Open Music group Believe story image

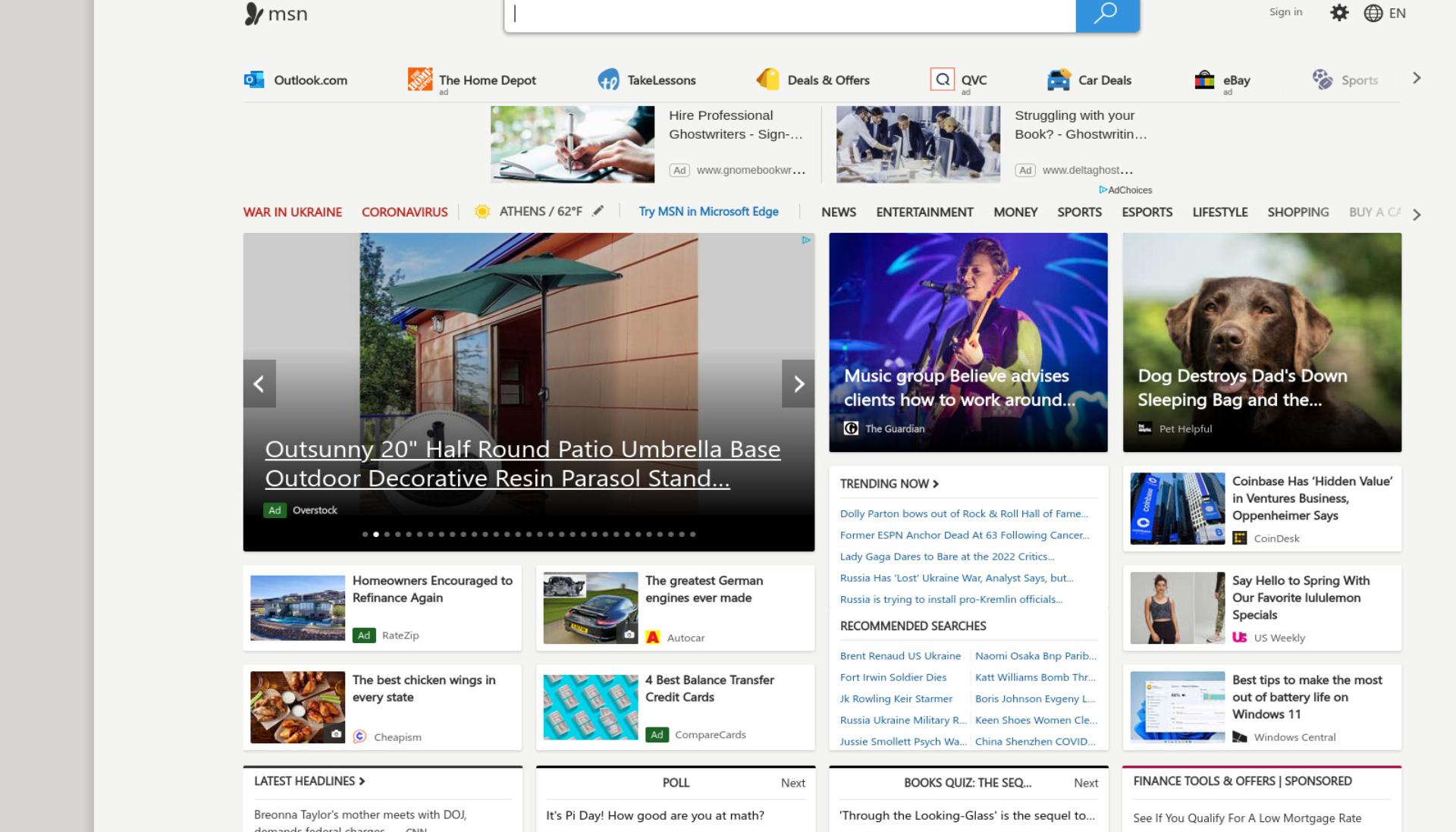pyautogui.click(x=968, y=342)
